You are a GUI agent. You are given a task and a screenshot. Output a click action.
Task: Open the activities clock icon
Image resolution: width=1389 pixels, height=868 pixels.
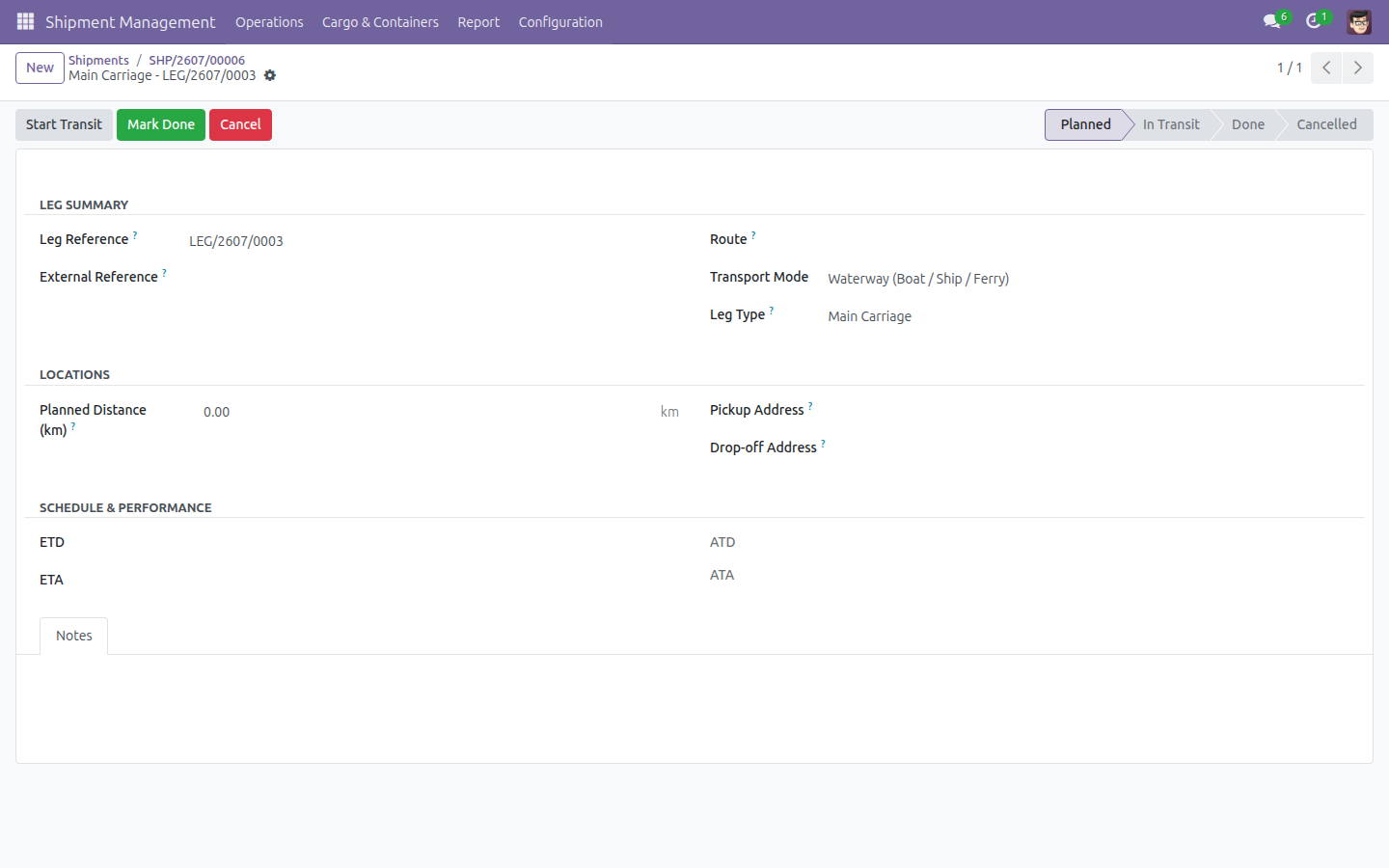pyautogui.click(x=1313, y=21)
